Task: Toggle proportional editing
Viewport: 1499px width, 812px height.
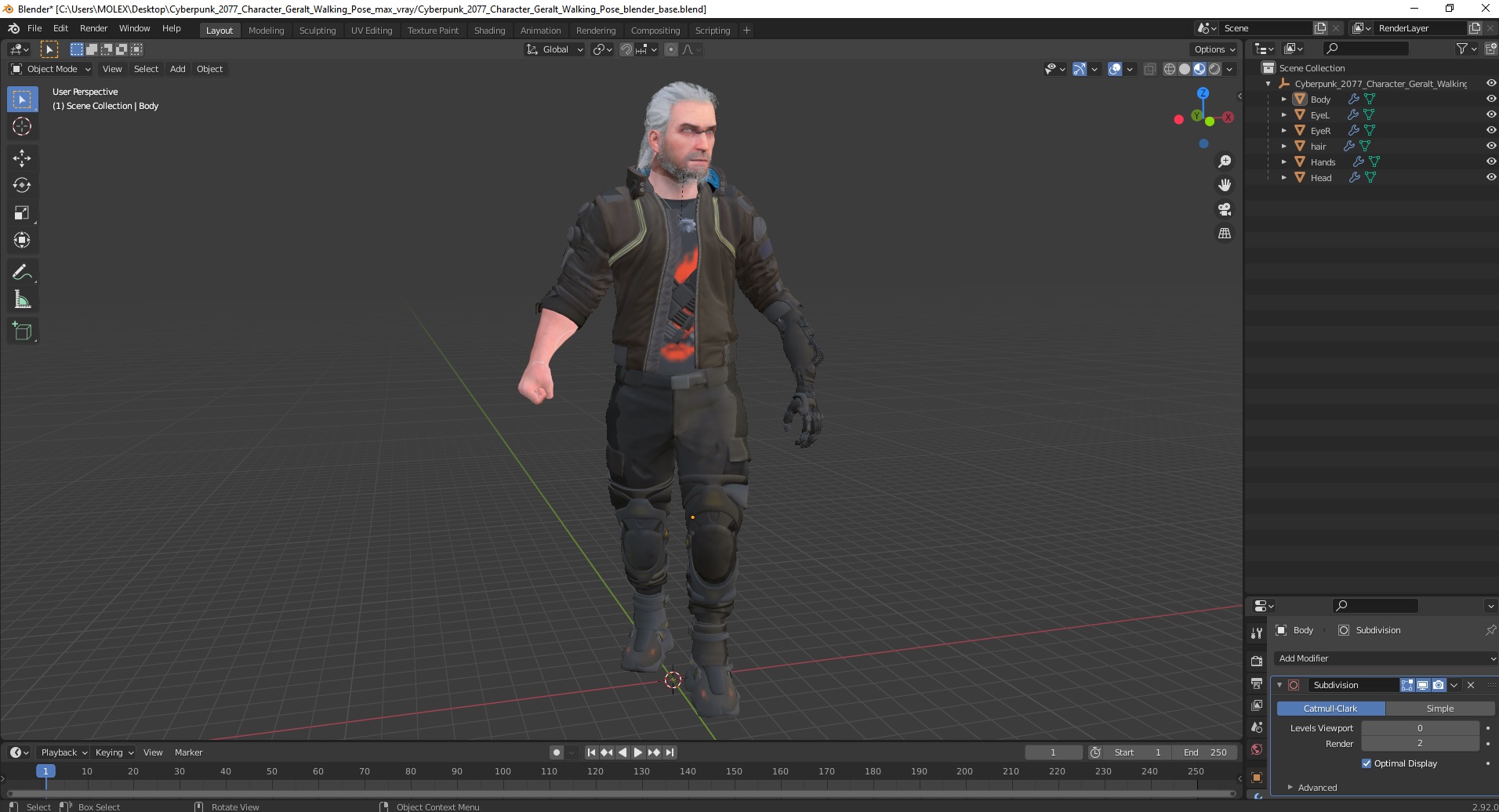Action: [670, 49]
